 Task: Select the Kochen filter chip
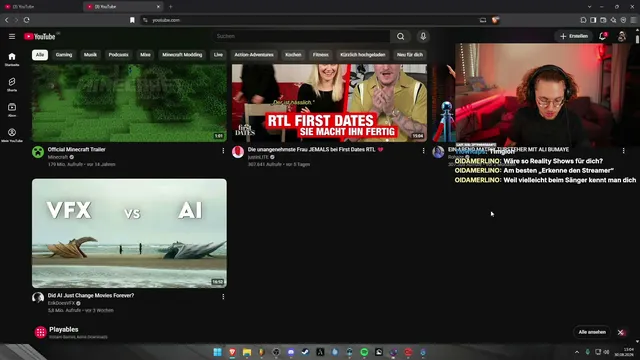(293, 55)
